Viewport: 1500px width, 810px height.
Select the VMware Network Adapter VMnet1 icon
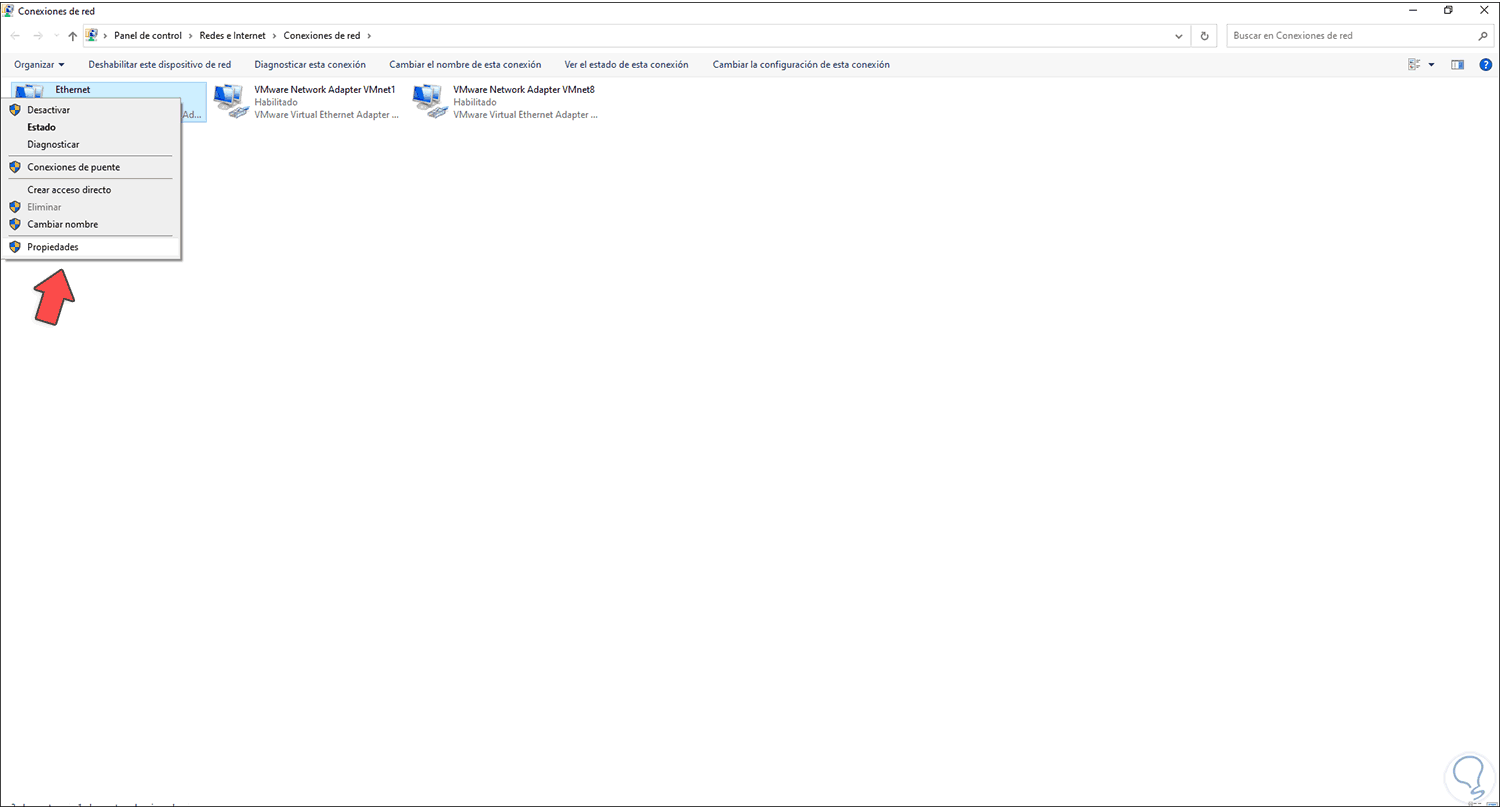pos(231,101)
